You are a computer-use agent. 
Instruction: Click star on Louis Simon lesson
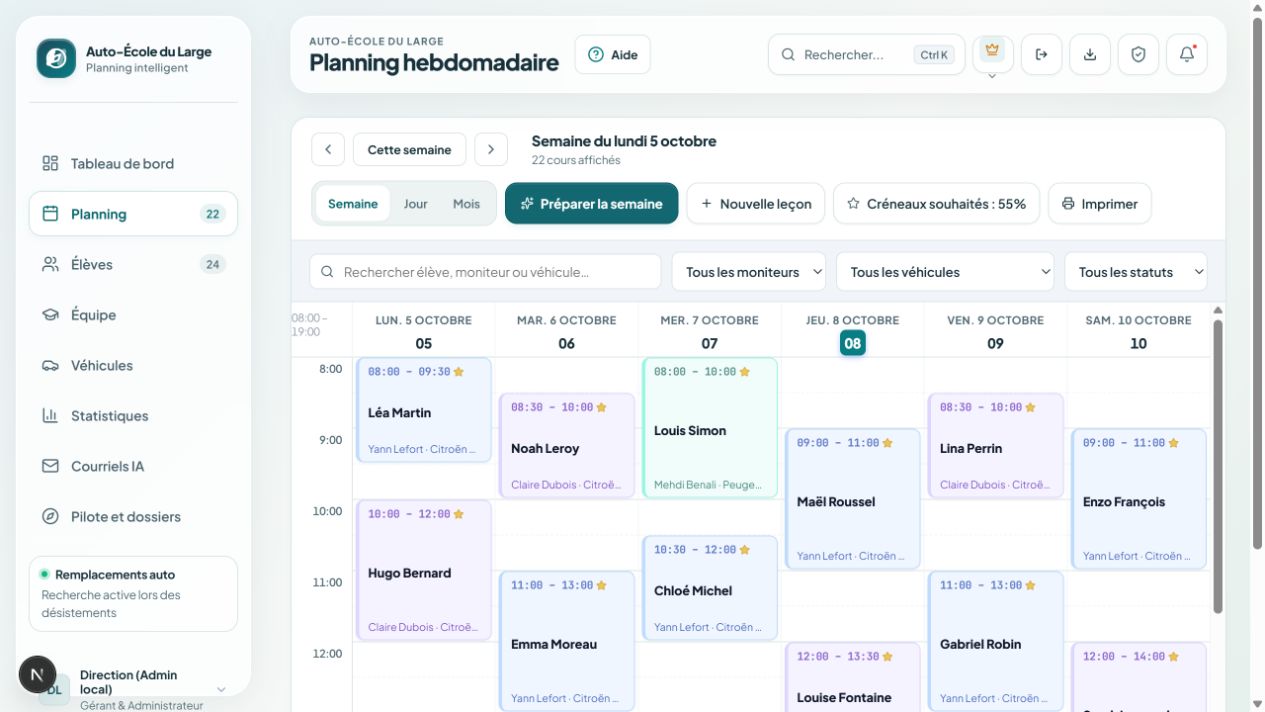[745, 372]
